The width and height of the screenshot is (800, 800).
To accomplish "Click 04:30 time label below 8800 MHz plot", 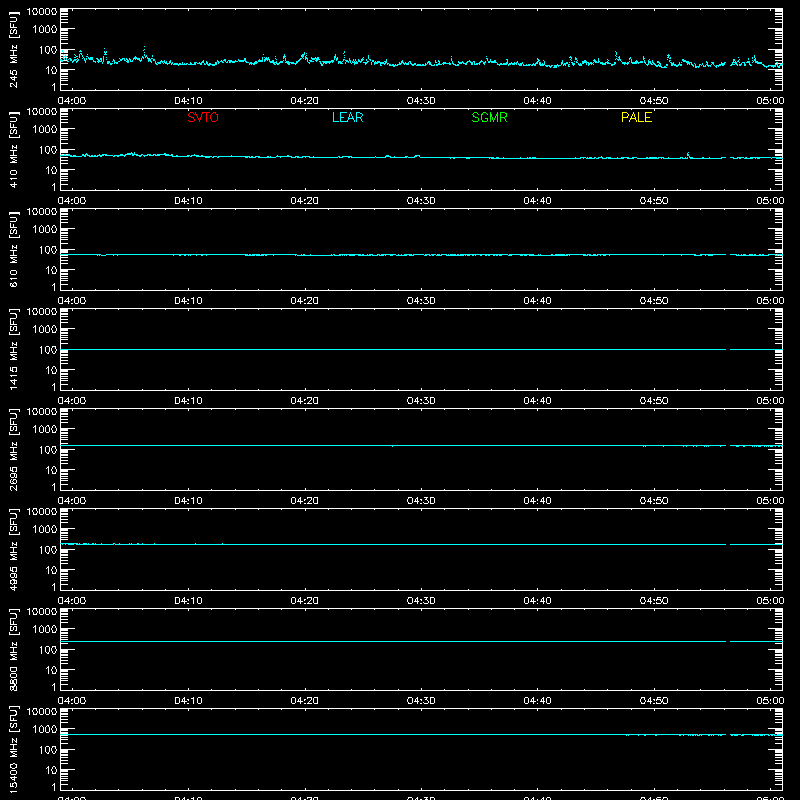I will (x=421, y=701).
